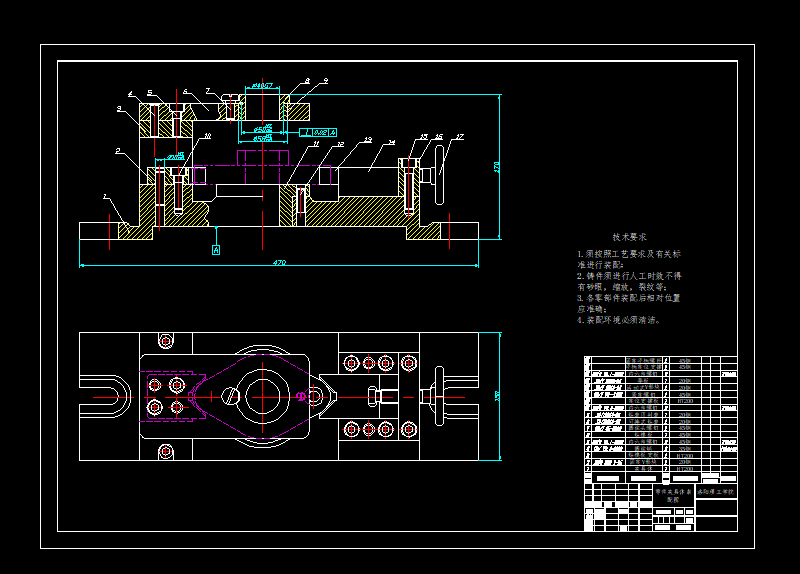The width and height of the screenshot is (800, 574).
Task: Select part balloon number 12
Action: pos(340,145)
